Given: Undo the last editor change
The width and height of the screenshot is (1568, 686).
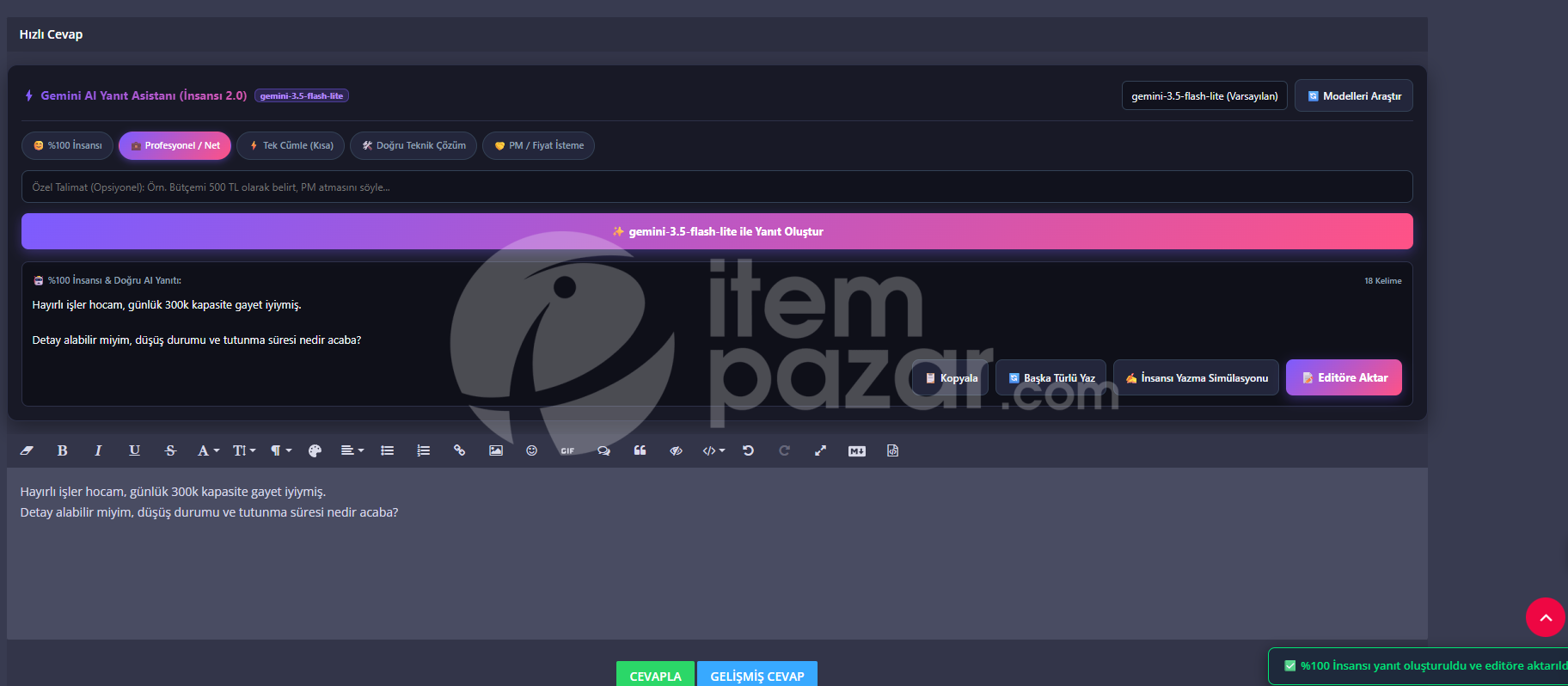Looking at the screenshot, I should click(748, 450).
